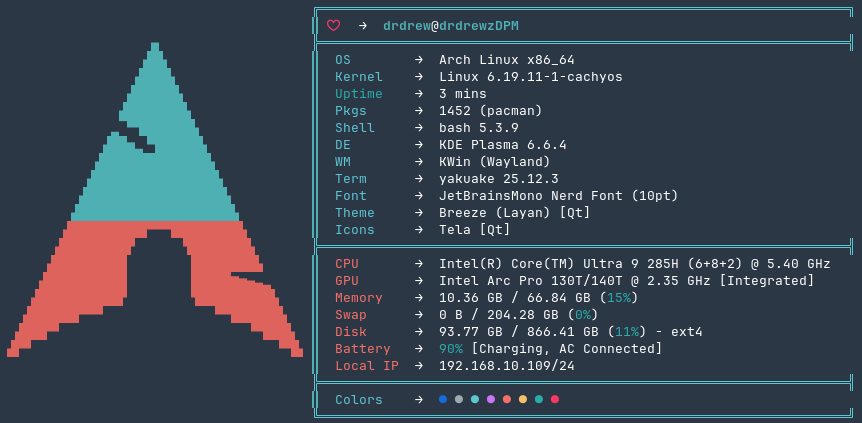The height and width of the screenshot is (423, 862).
Task: Click 'Breeze (Layan) [Qt]' value
Action: (x=515, y=213)
